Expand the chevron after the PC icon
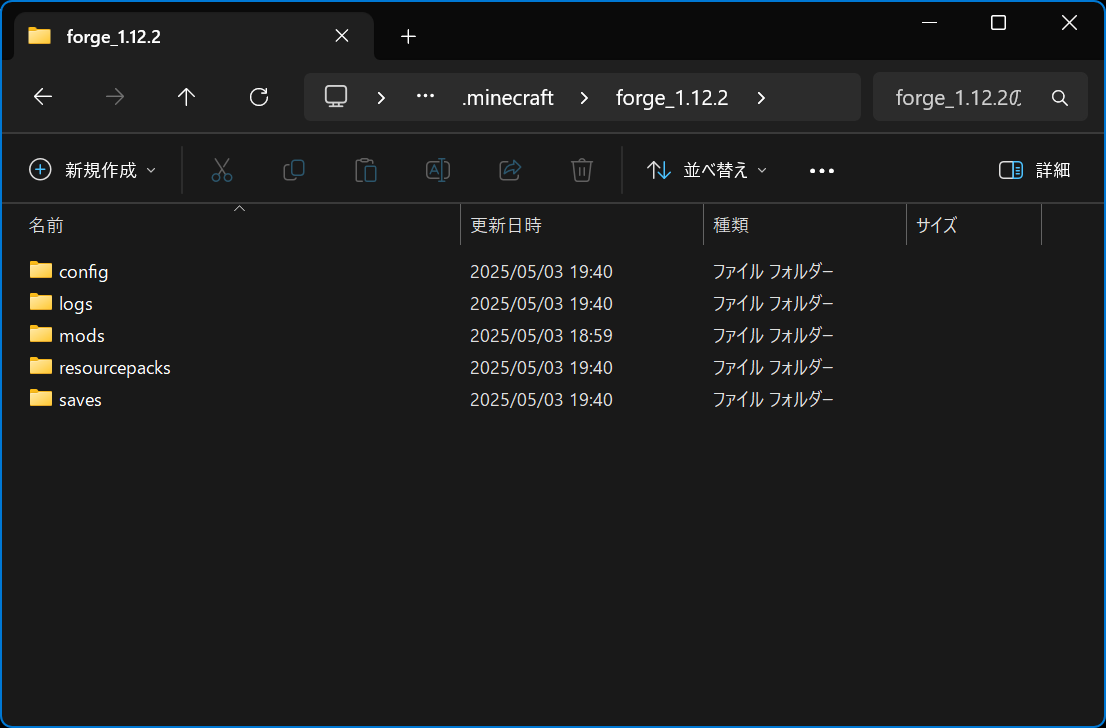 click(381, 98)
